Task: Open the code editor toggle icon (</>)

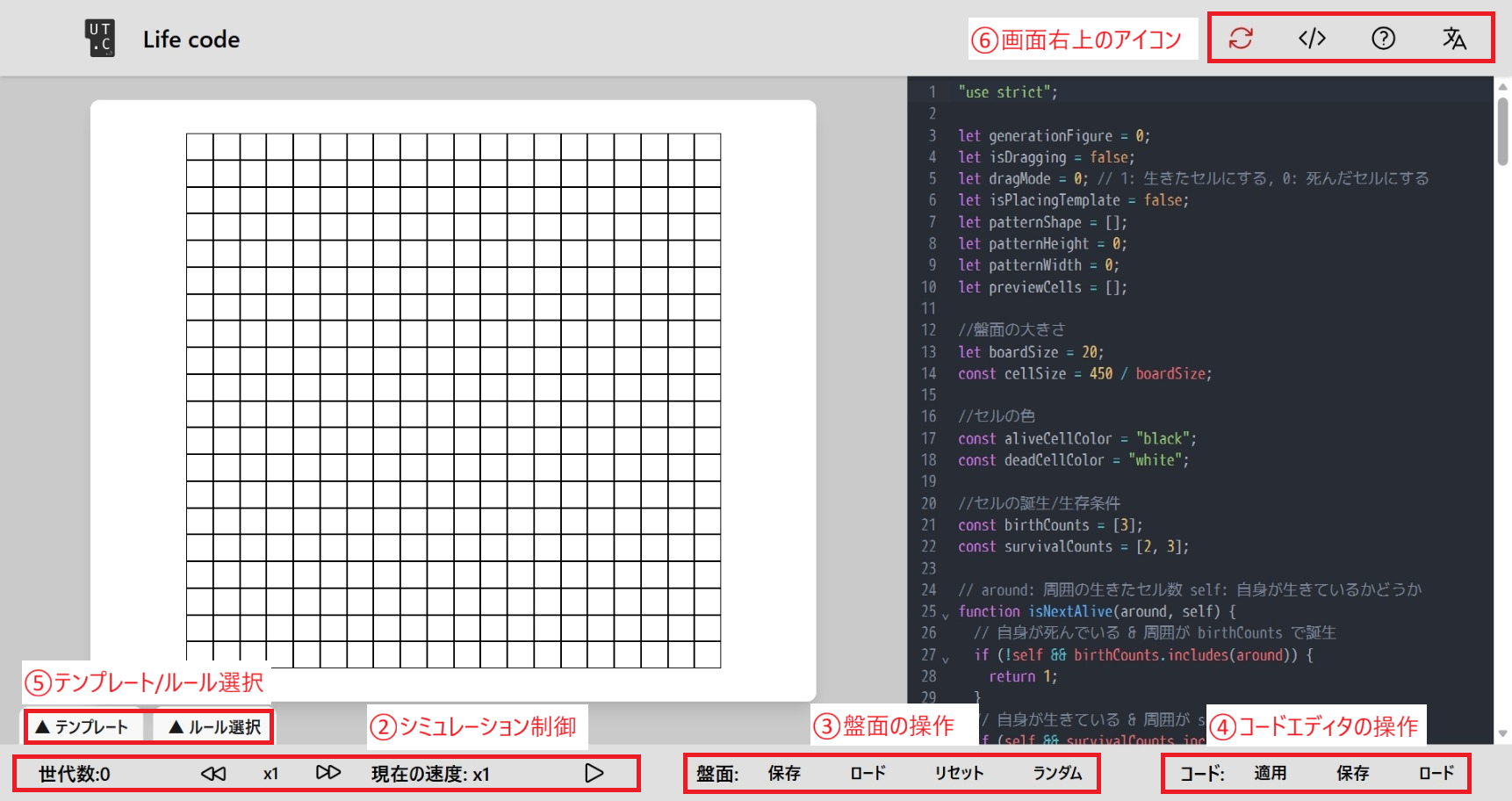Action: coord(1310,38)
